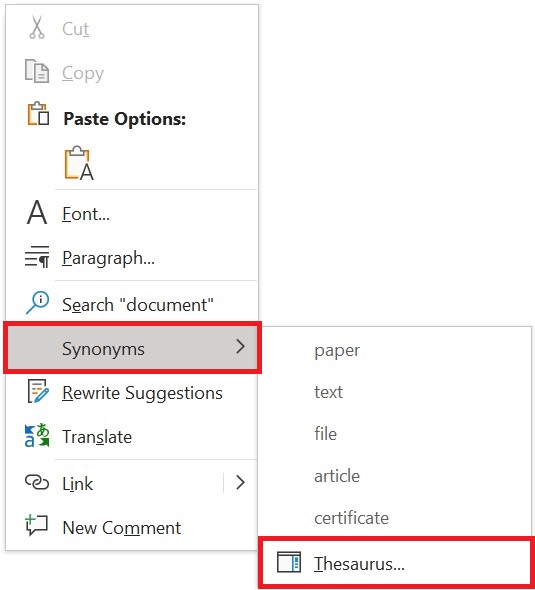Viewport: 535px width, 590px height.
Task: Click the Translate language icon
Action: tap(37, 435)
